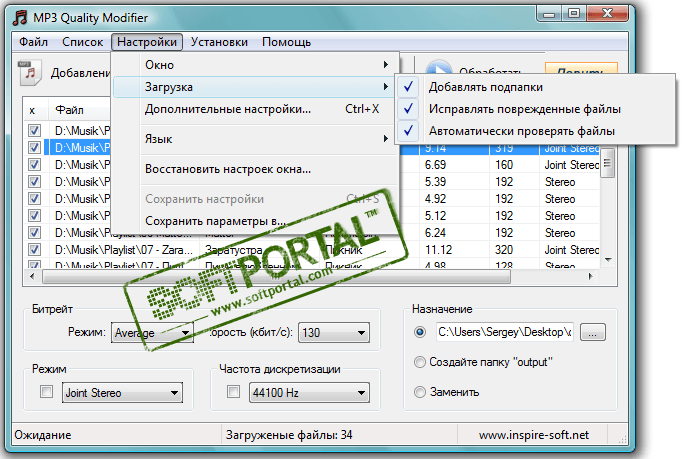Toggle Исправлять поврежденные файлы option
The image size is (682, 459).
536,109
